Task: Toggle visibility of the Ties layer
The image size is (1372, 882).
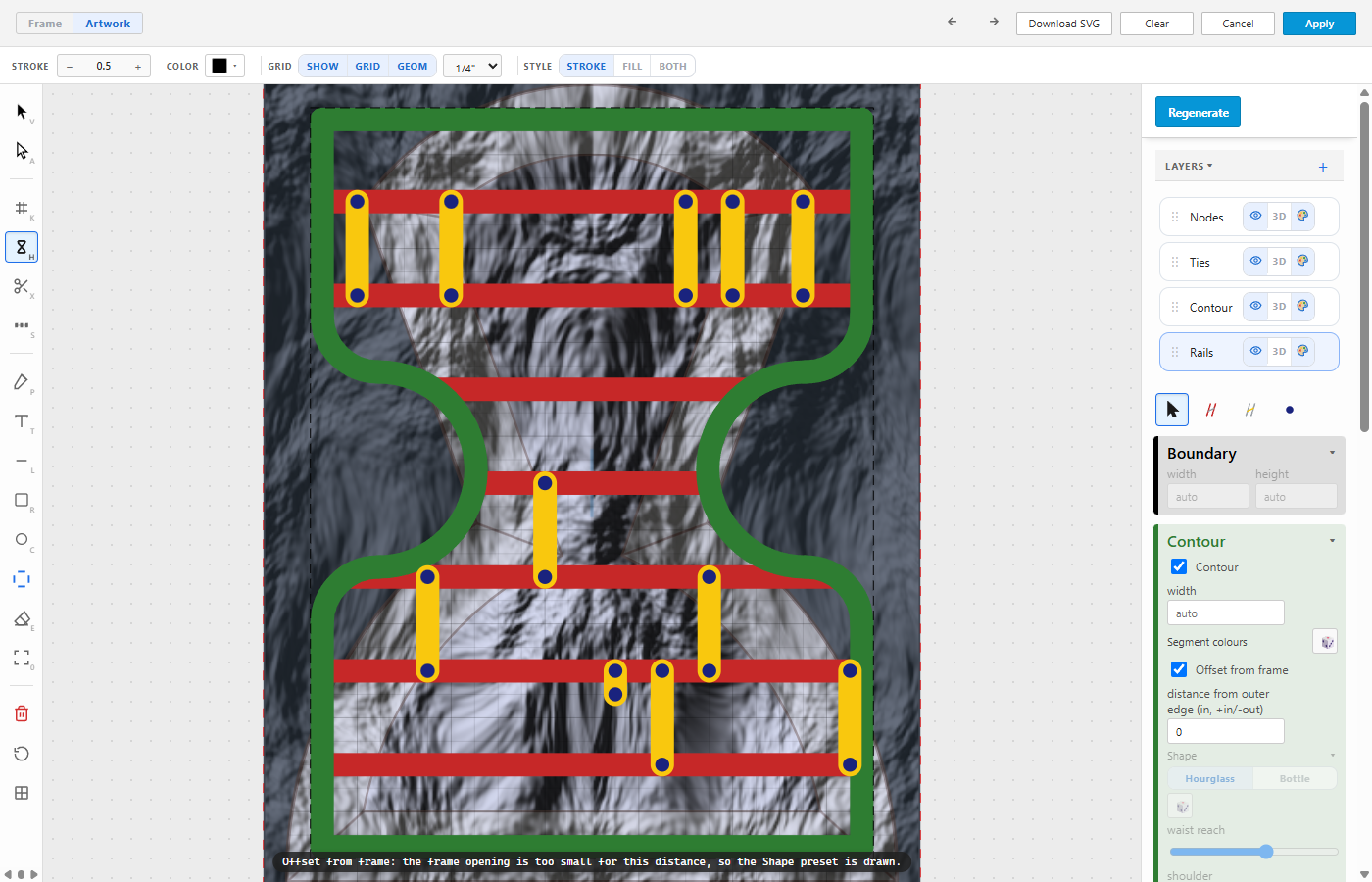Action: pos(1255,262)
